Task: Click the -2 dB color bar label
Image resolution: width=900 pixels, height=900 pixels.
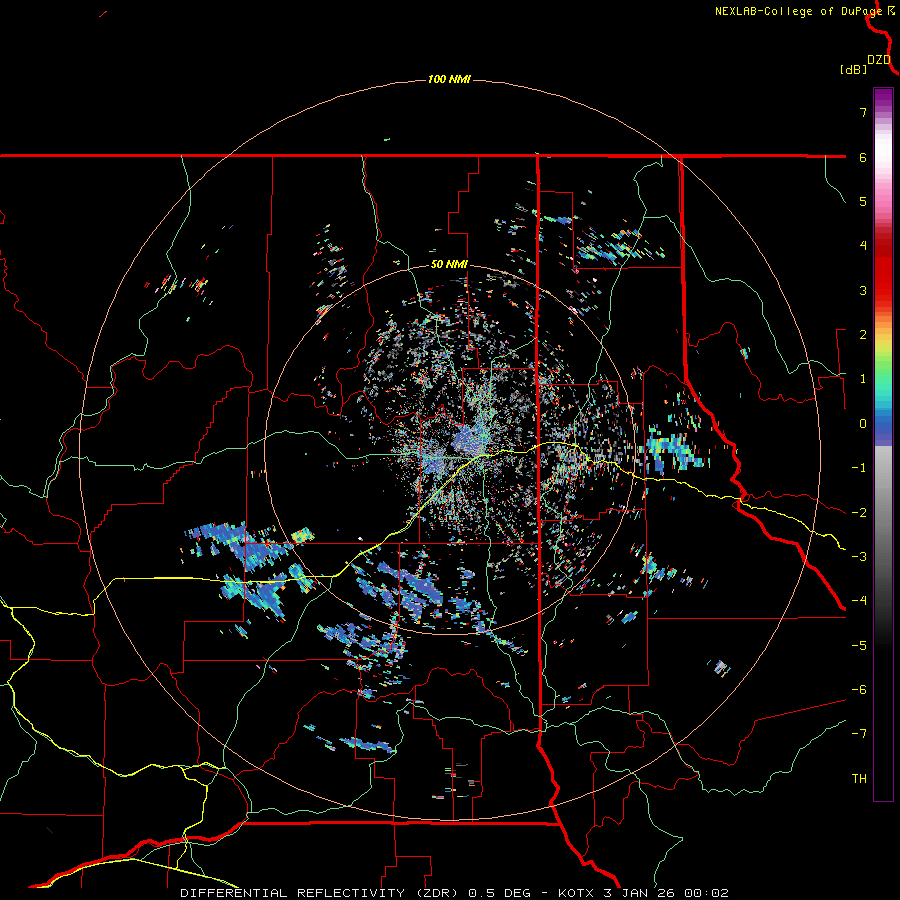Action: 859,513
